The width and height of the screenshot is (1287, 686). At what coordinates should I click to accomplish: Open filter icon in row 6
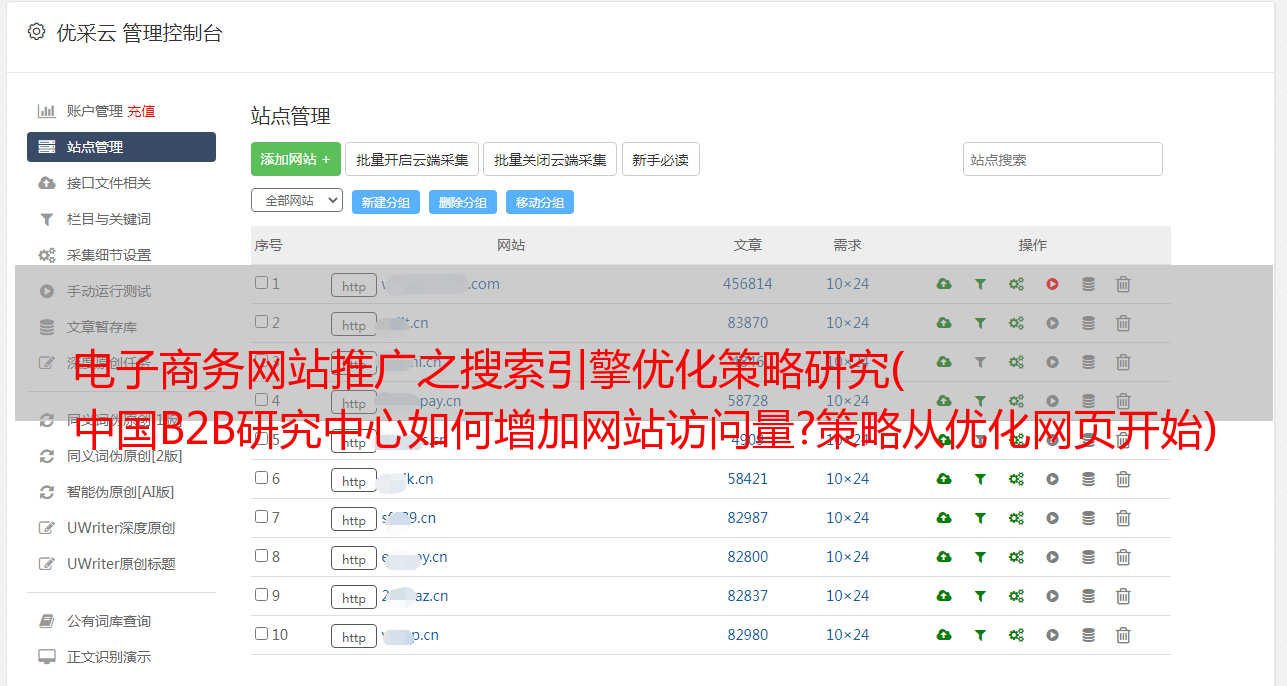(x=980, y=479)
